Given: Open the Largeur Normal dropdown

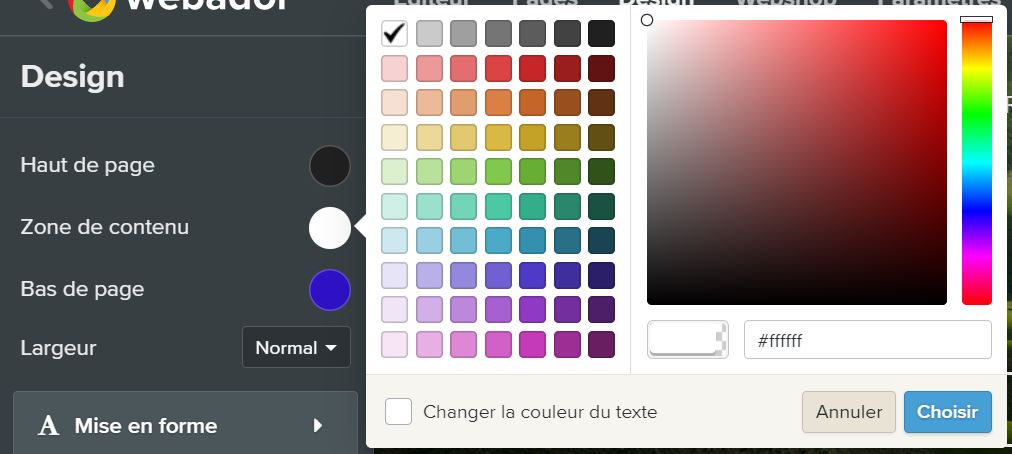Looking at the screenshot, I should click(x=296, y=348).
